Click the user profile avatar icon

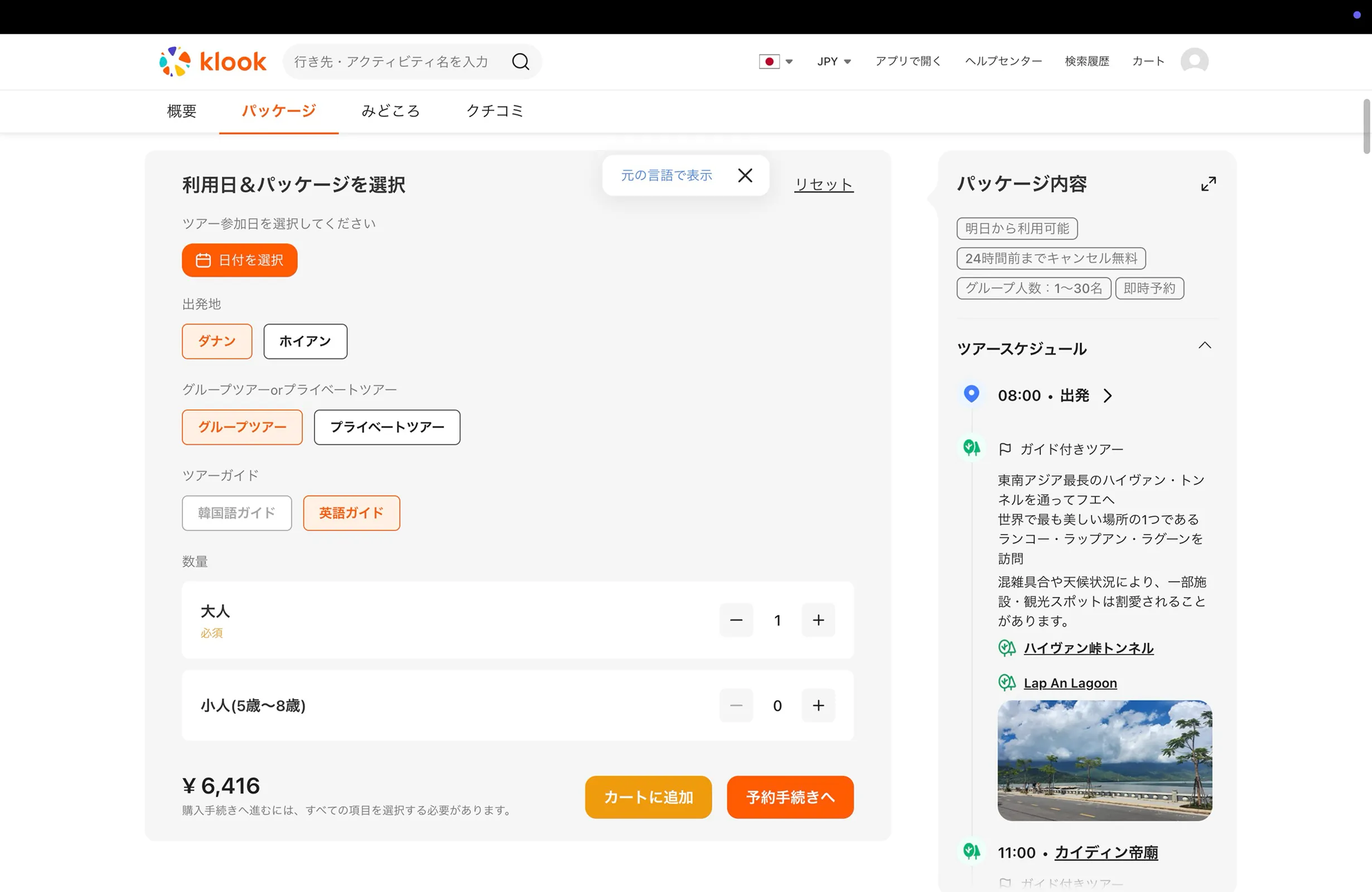point(1194,61)
